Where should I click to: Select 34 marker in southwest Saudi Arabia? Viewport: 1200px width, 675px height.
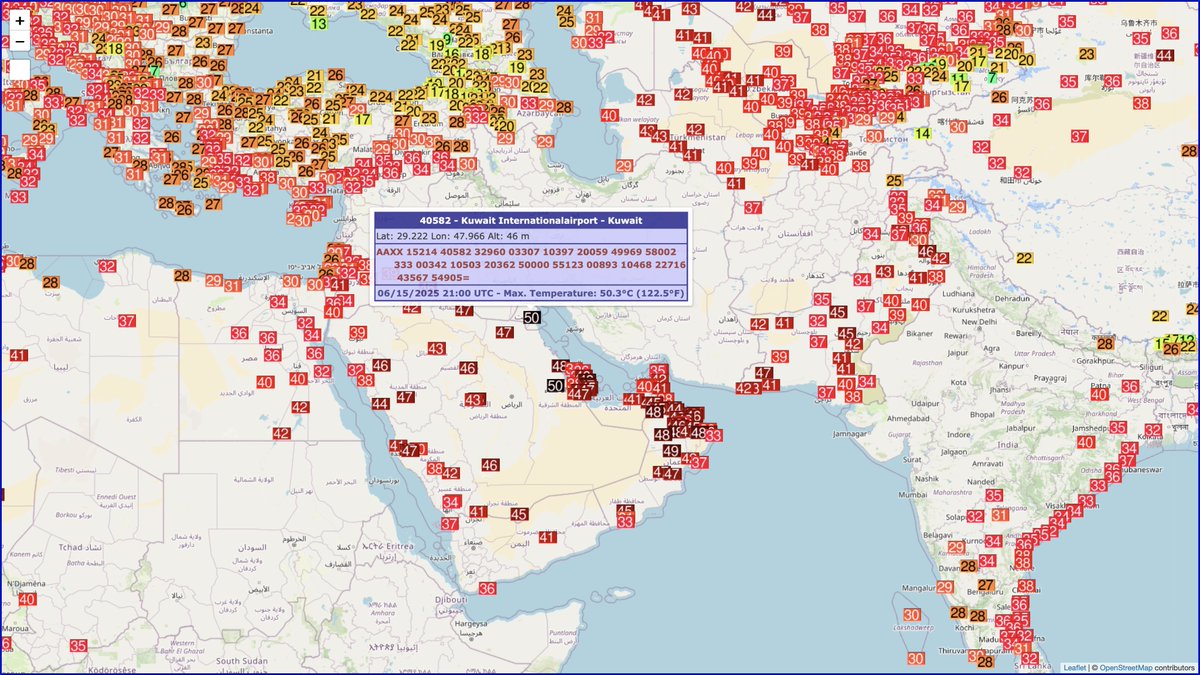[x=452, y=502]
